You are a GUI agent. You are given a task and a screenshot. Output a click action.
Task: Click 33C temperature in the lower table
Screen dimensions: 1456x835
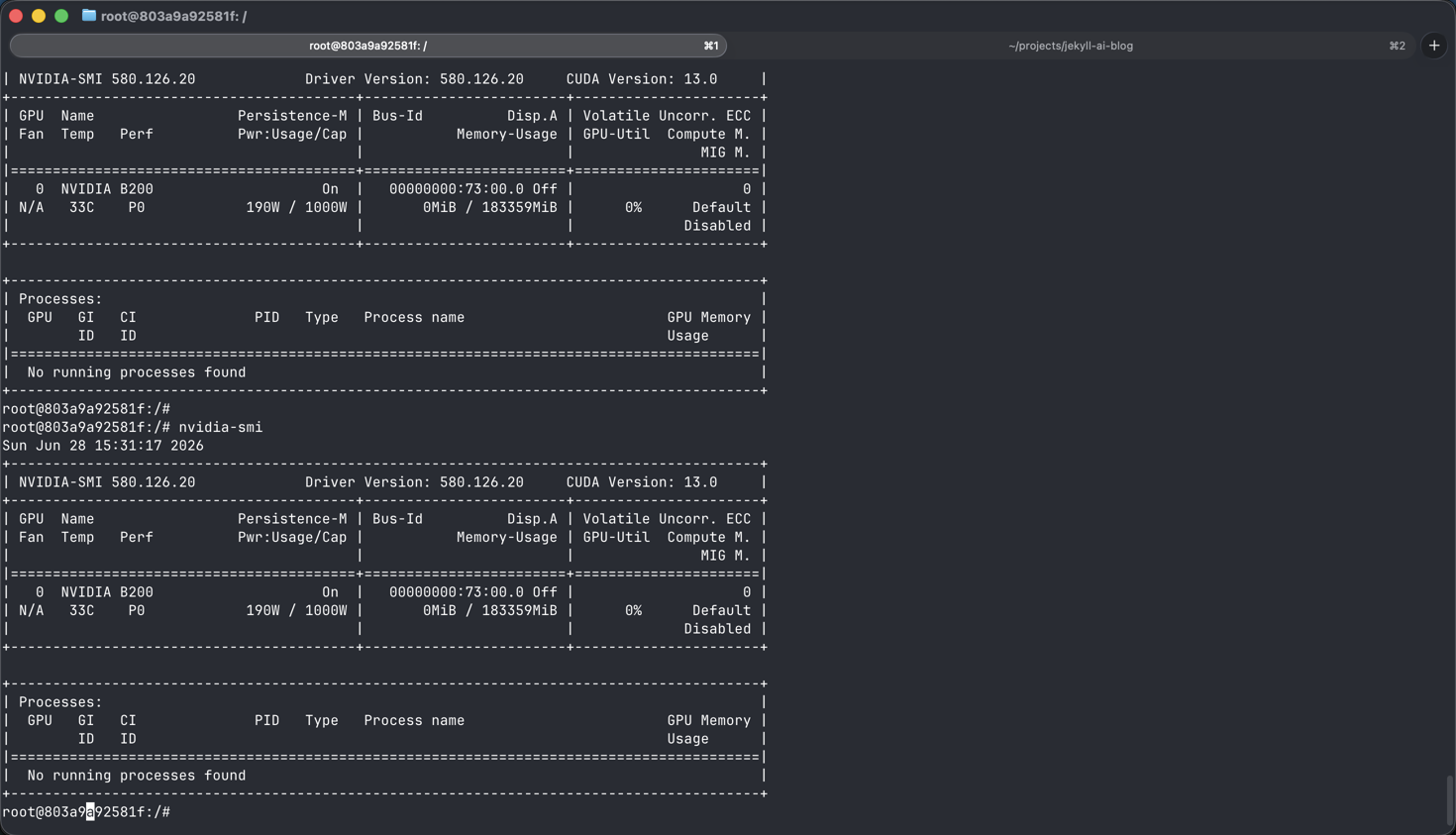tap(82, 611)
